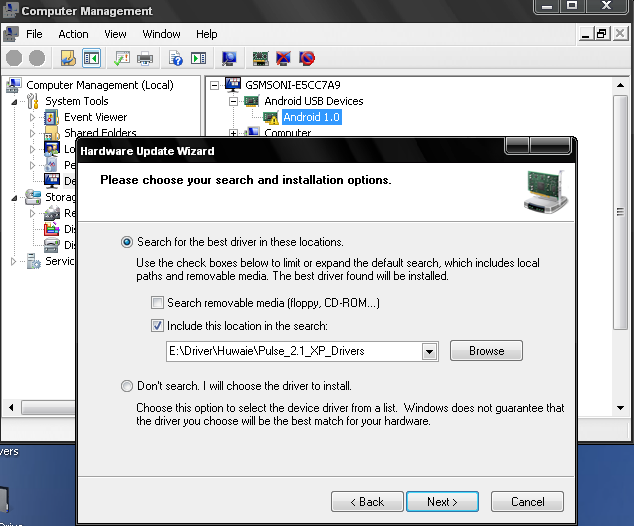Enable Search removable media checkbox
This screenshot has height=526, width=634.
click(x=157, y=303)
